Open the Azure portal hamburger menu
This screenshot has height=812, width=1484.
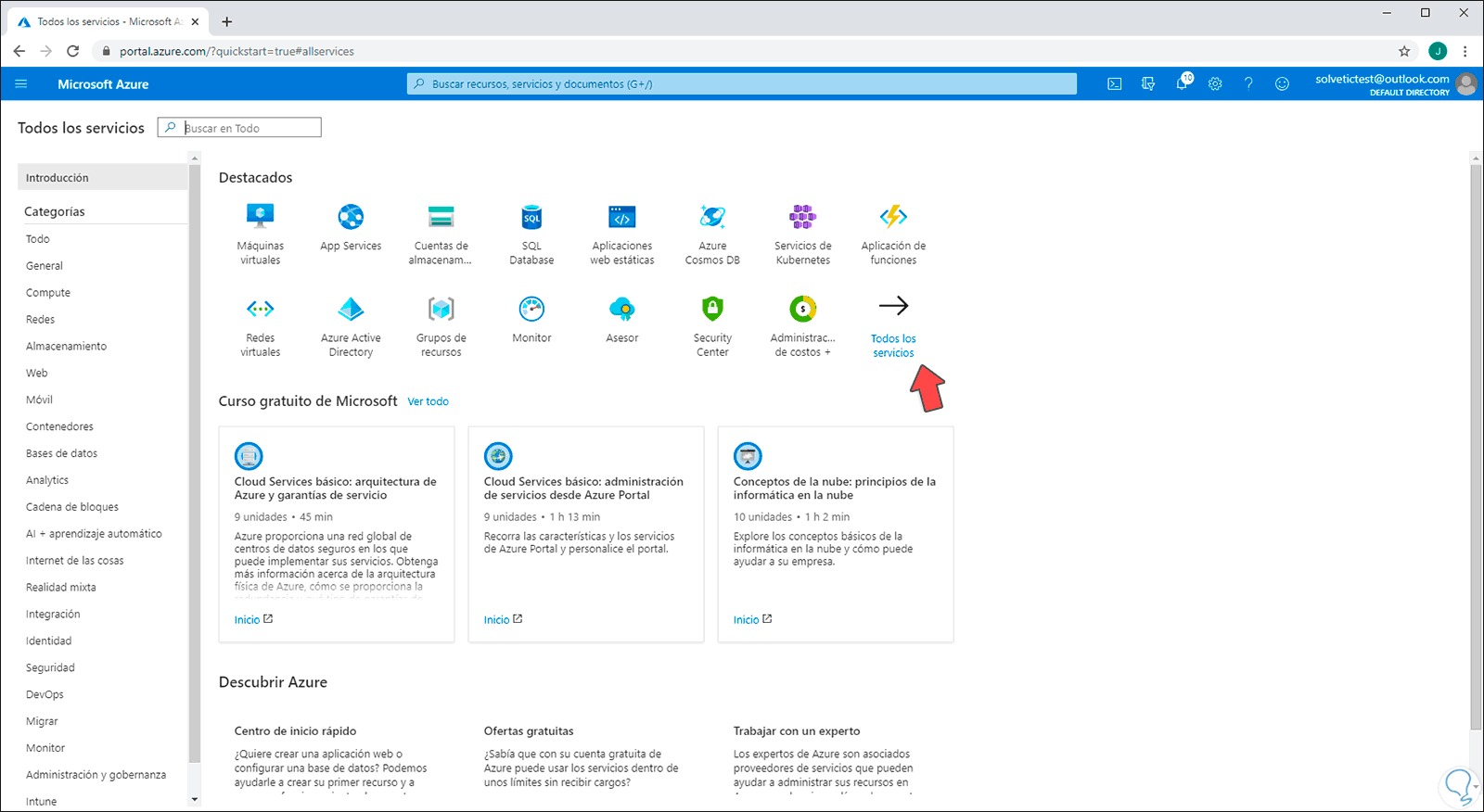pyautogui.click(x=21, y=84)
